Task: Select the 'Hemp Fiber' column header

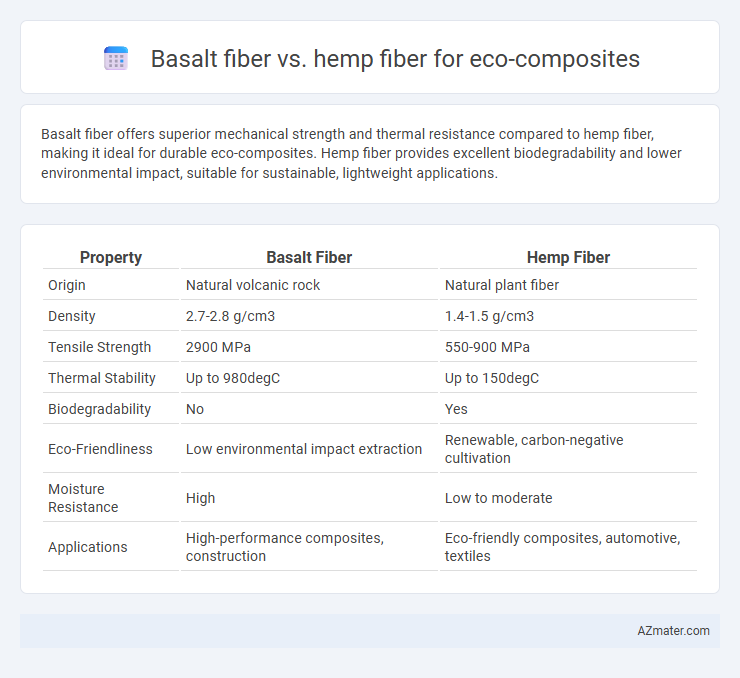Action: 568,257
